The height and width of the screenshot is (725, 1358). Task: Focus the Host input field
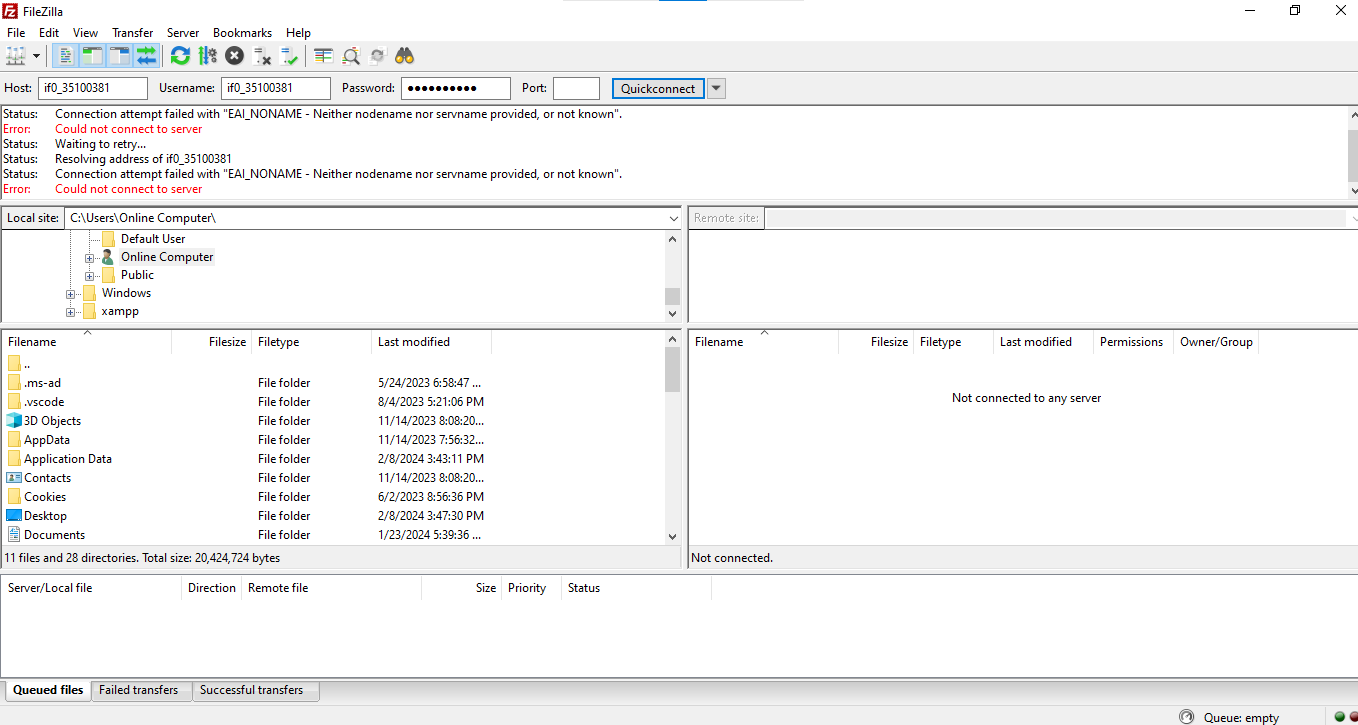pyautogui.click(x=93, y=88)
